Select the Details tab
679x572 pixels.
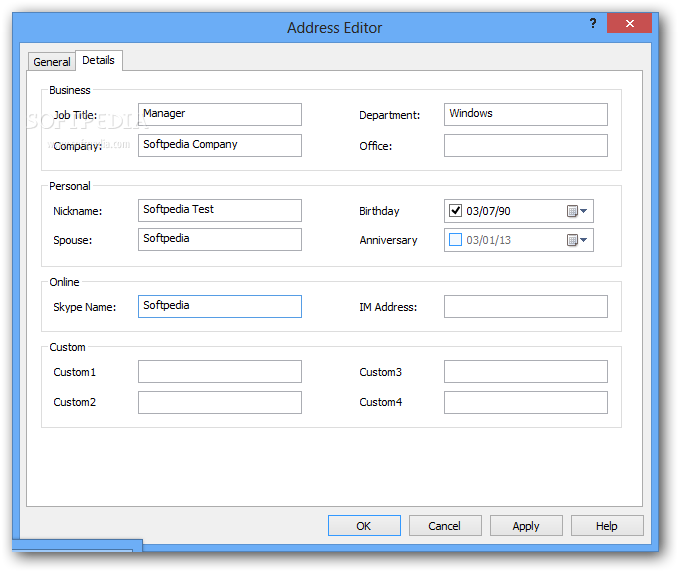click(99, 60)
